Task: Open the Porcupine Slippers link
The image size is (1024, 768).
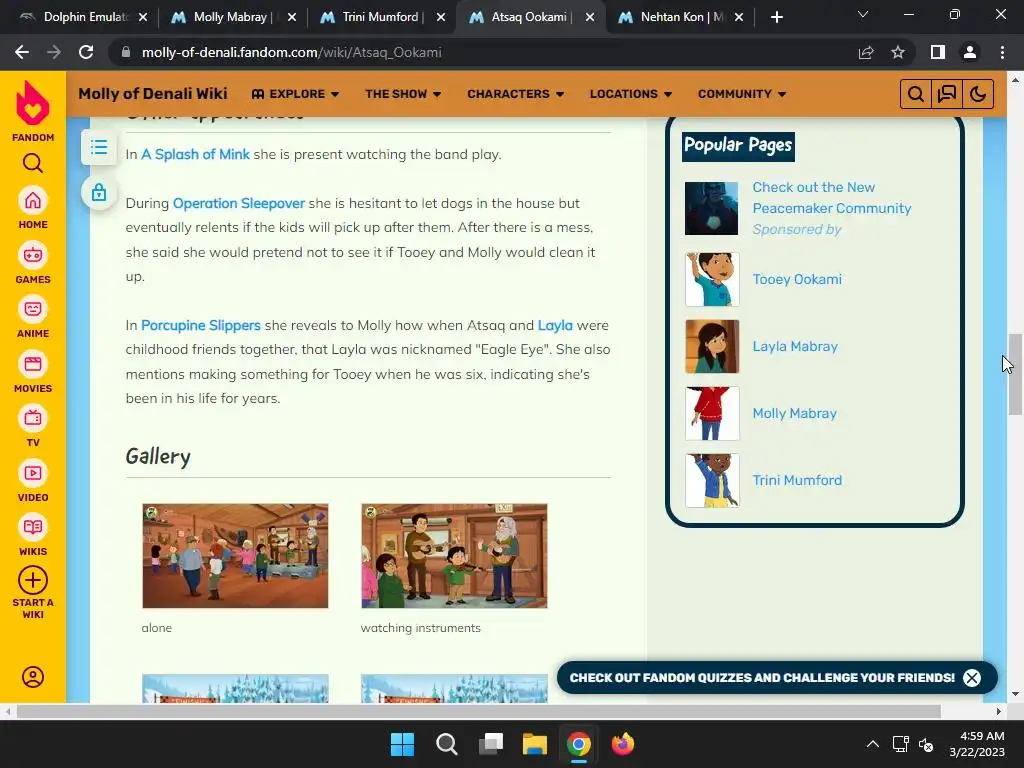Action: pos(200,325)
